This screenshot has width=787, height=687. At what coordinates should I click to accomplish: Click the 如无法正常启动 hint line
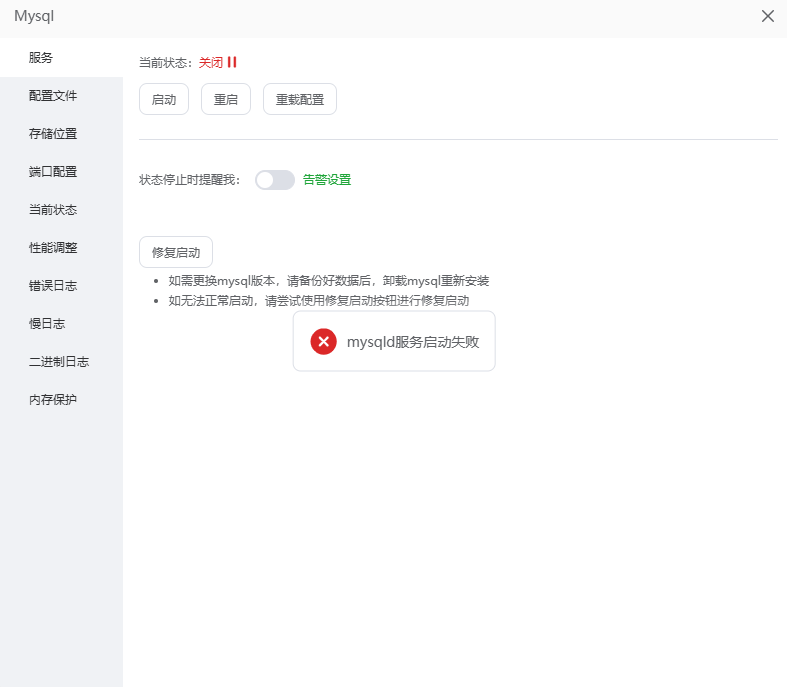coord(319,301)
